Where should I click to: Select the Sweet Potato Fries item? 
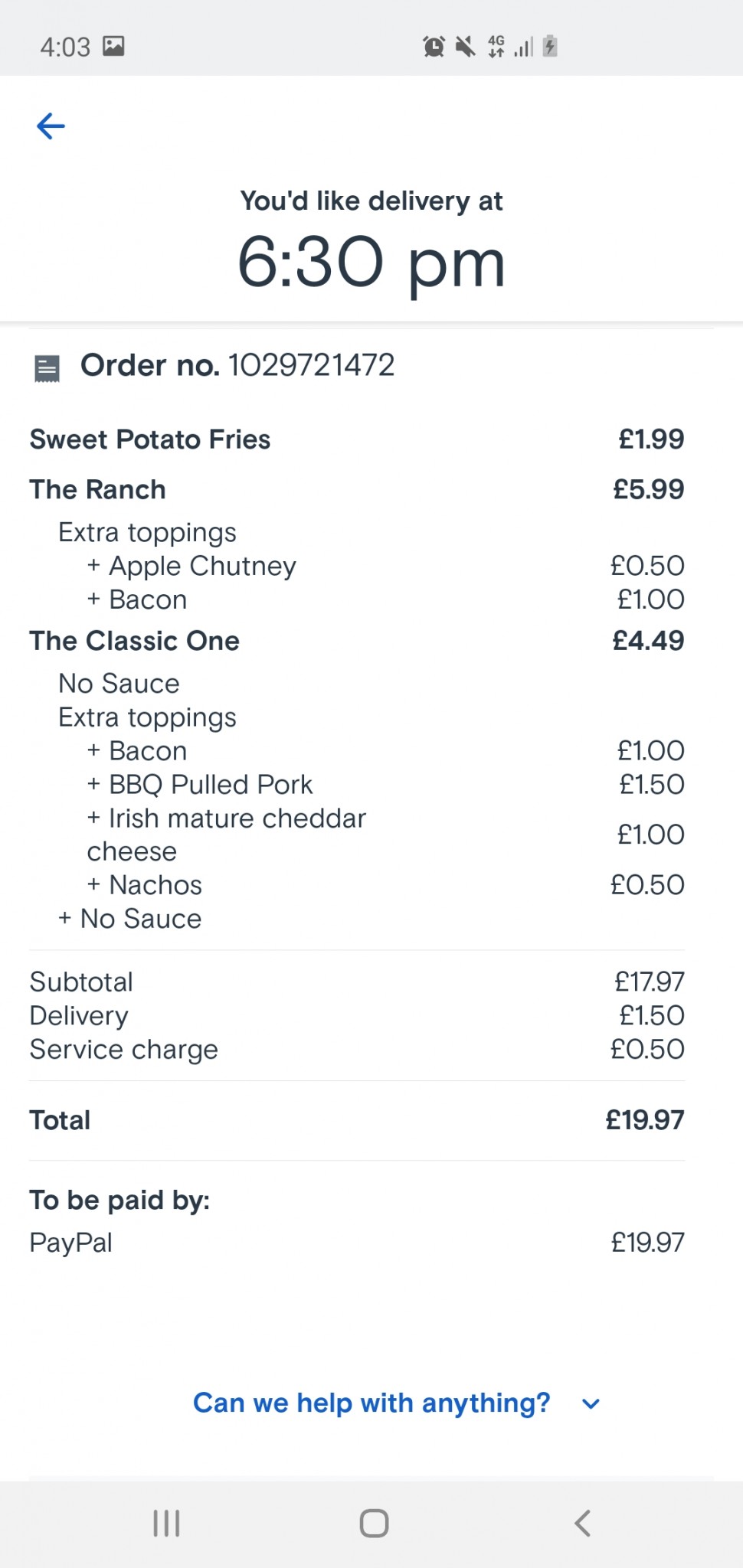[150, 439]
